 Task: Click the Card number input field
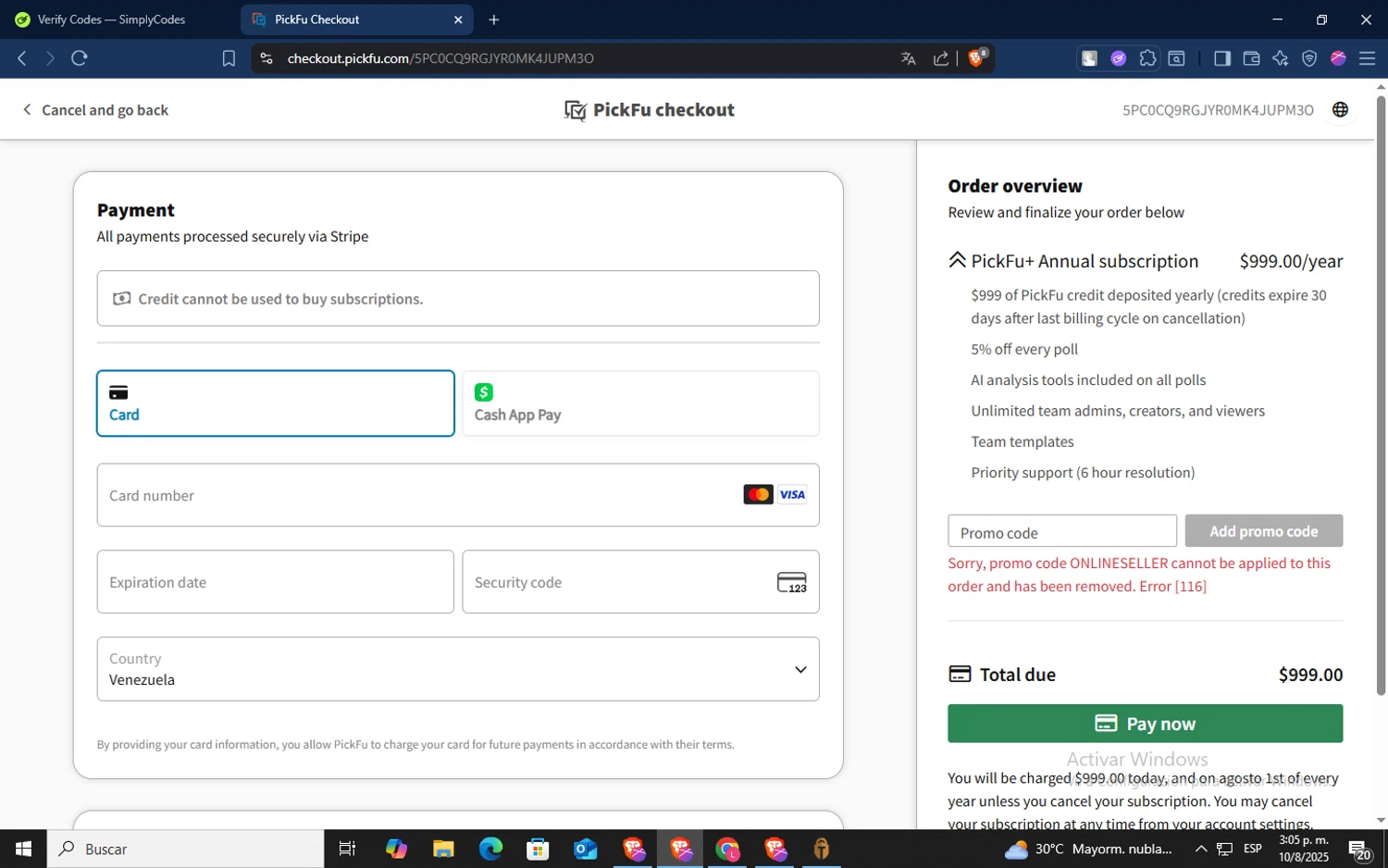(458, 495)
